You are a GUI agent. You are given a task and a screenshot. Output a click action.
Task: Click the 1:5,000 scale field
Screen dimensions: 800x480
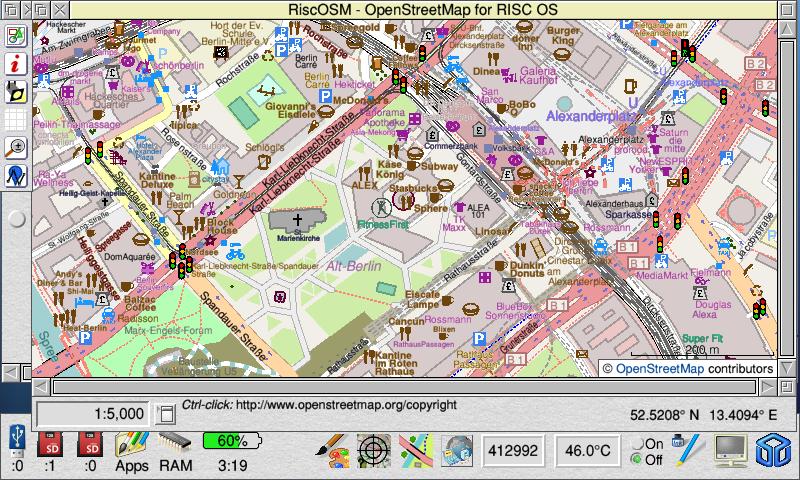(94, 413)
